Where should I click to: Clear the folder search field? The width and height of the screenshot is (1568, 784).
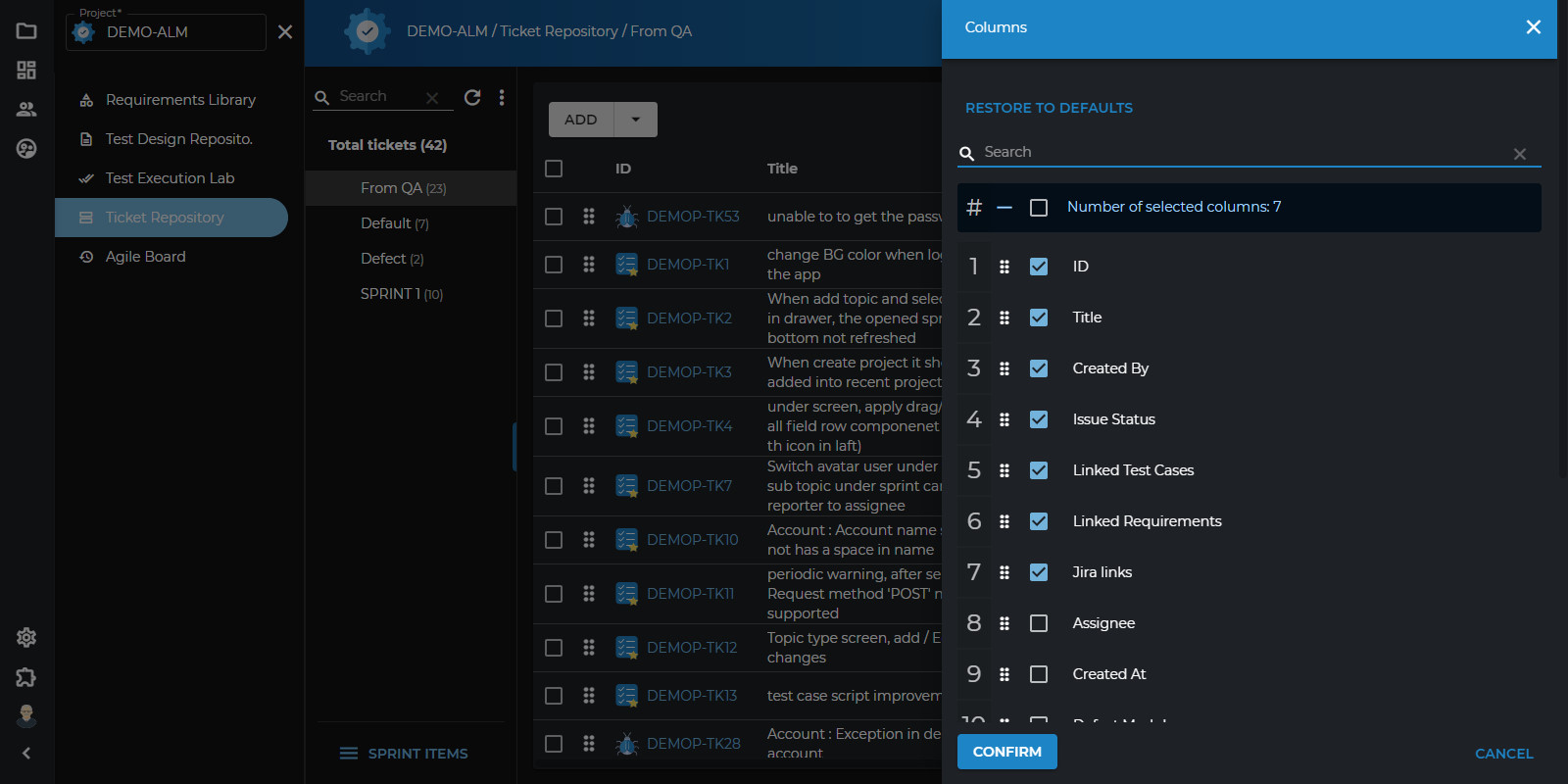432,98
